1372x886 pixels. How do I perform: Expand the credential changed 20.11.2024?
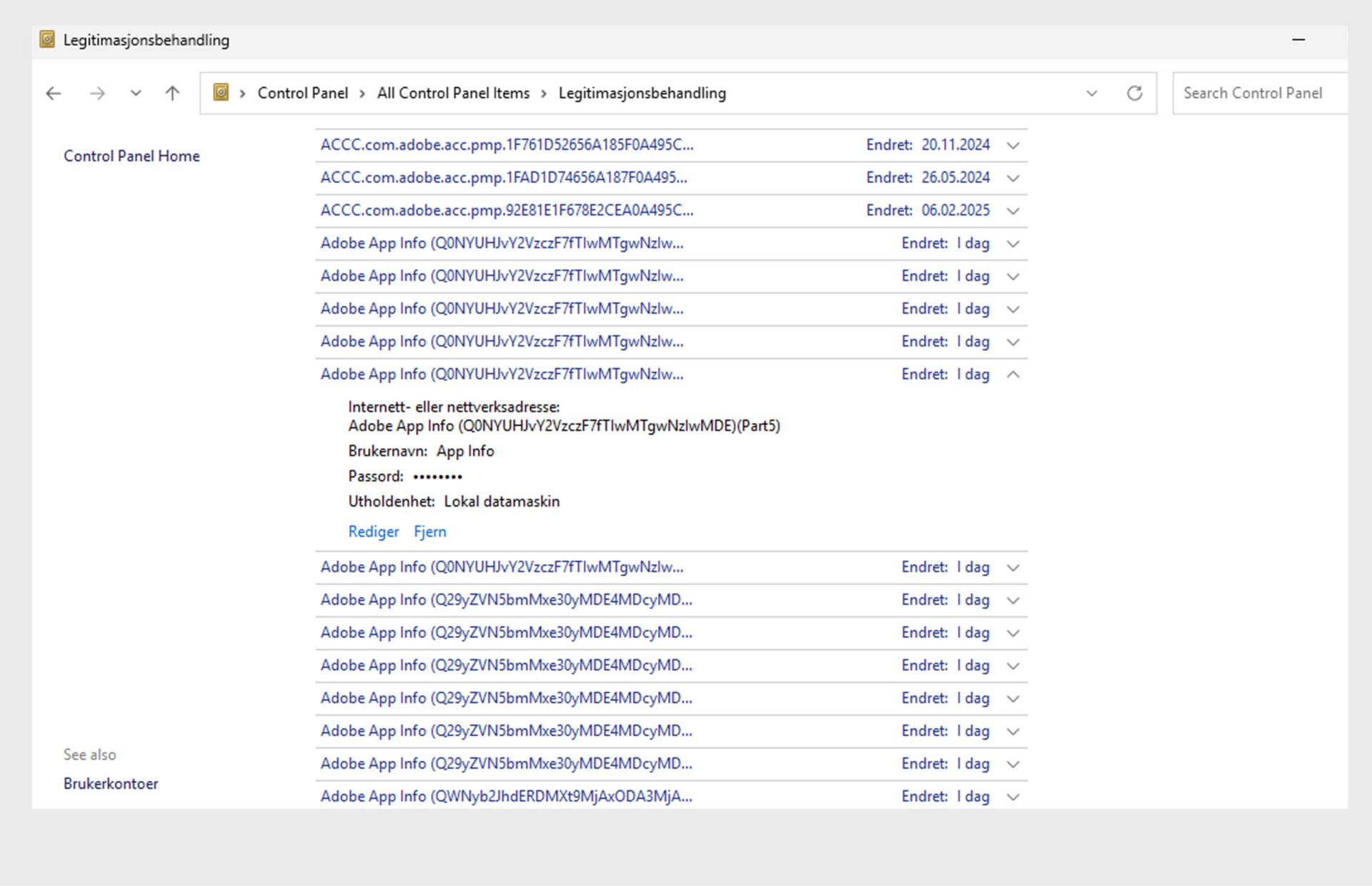tap(1013, 145)
